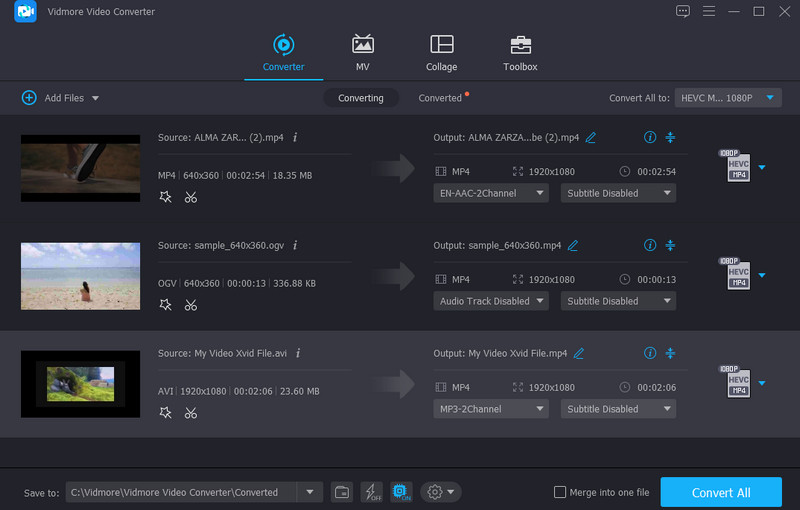Image resolution: width=800 pixels, height=510 pixels.
Task: Toggle the hardware acceleration lightning icon
Action: [371, 491]
